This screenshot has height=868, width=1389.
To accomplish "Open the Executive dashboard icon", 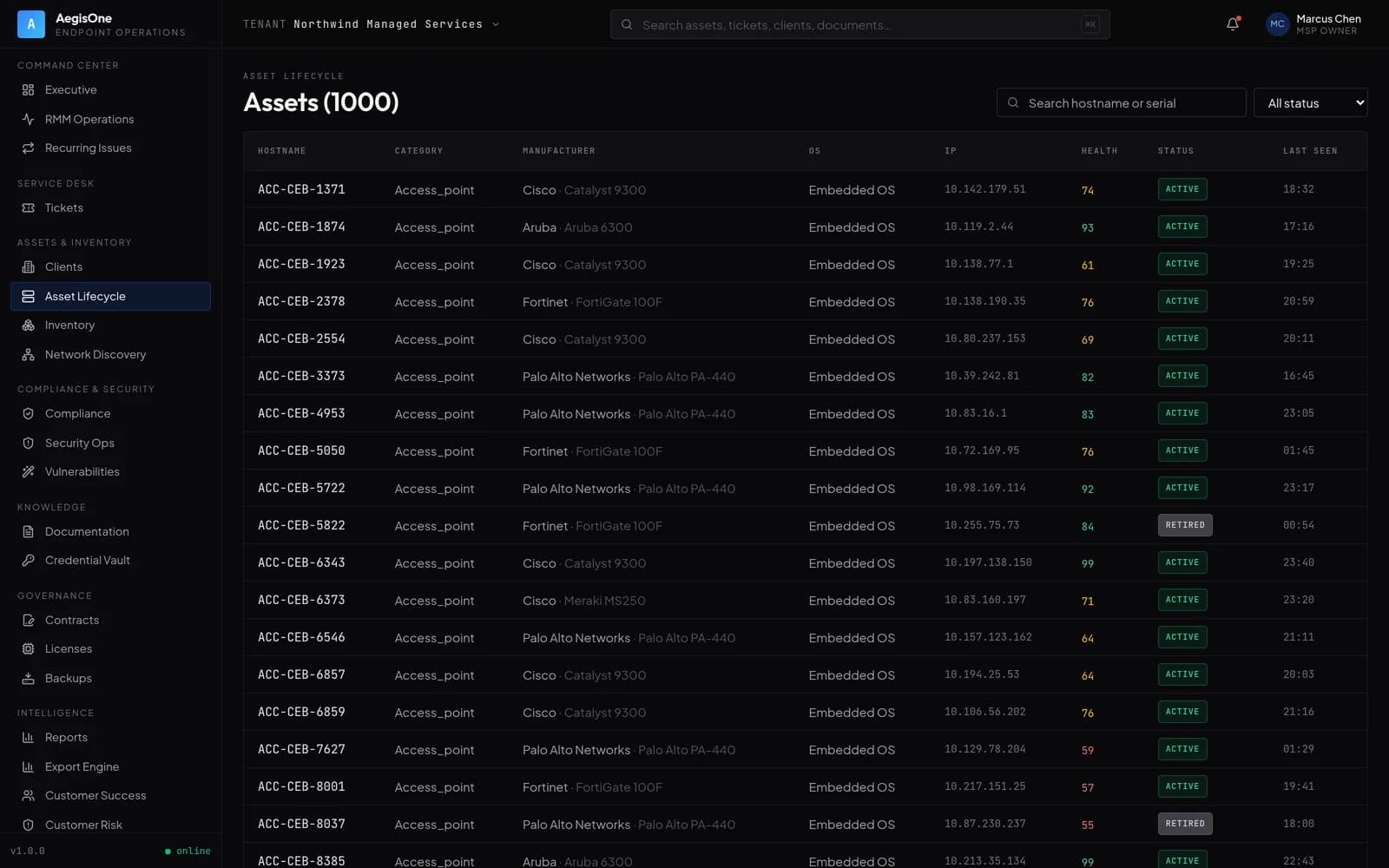I will pyautogui.click(x=28, y=90).
